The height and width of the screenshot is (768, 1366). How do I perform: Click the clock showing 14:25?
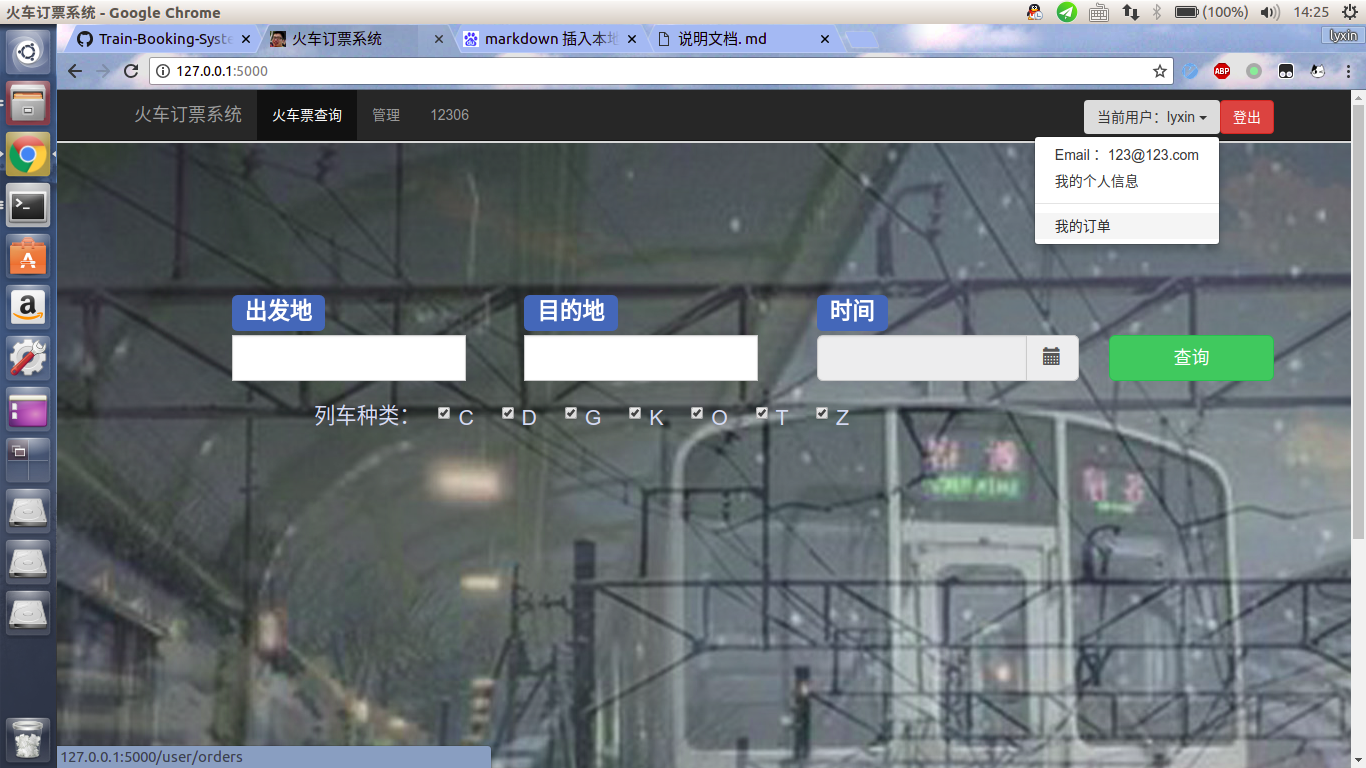coord(1311,12)
